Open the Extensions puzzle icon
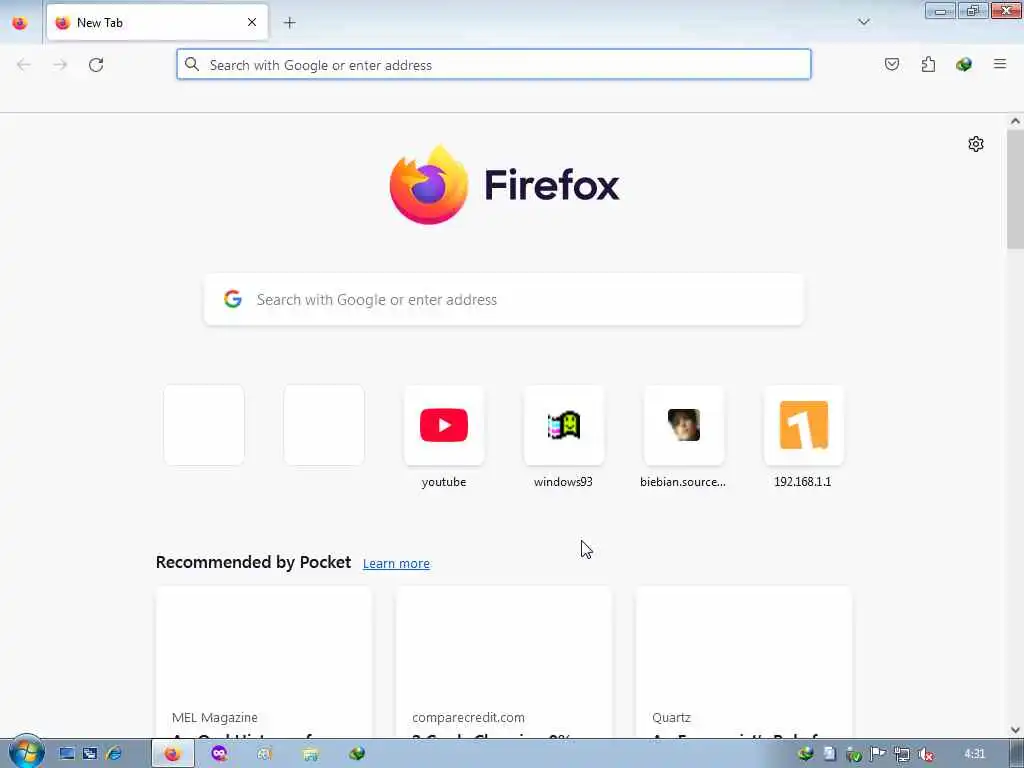 [928, 64]
